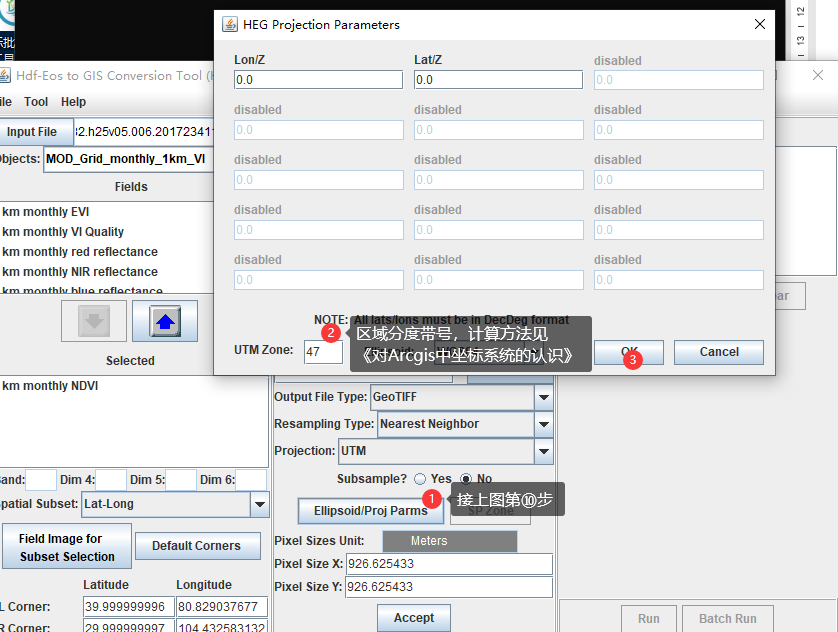Image resolution: width=838 pixels, height=632 pixels.
Task: Open the Resampling Type dropdown
Action: tap(542, 424)
